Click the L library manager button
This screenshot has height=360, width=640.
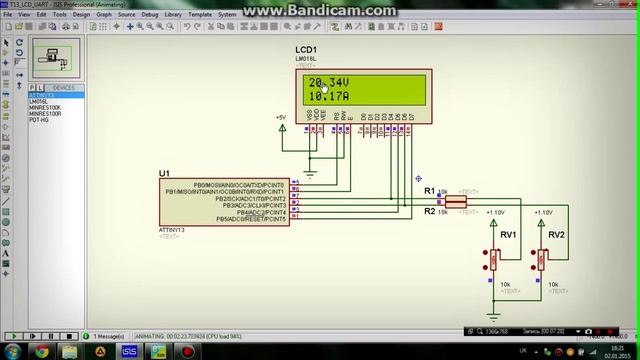pos(40,88)
